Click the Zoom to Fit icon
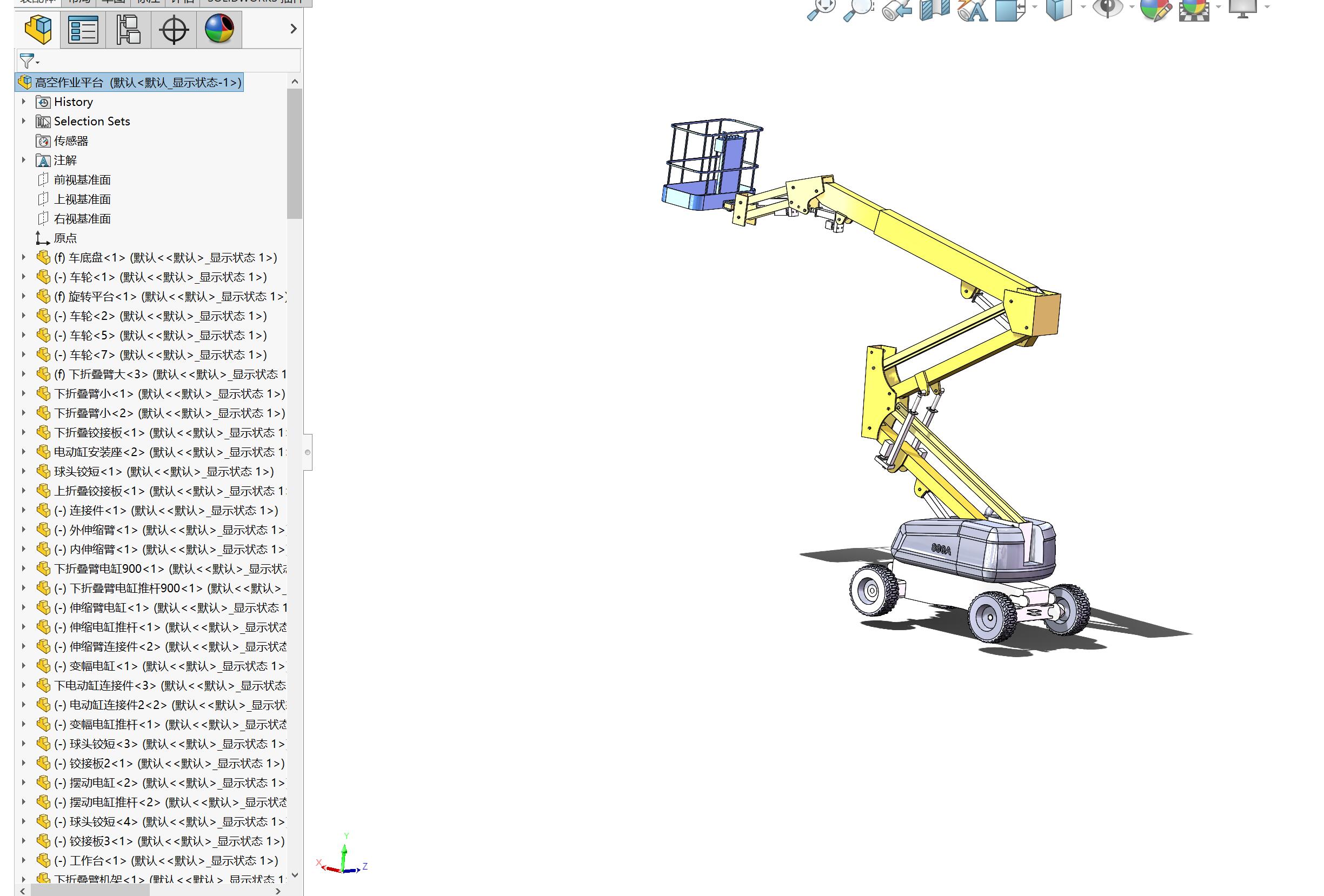1324x896 pixels. coord(821,9)
